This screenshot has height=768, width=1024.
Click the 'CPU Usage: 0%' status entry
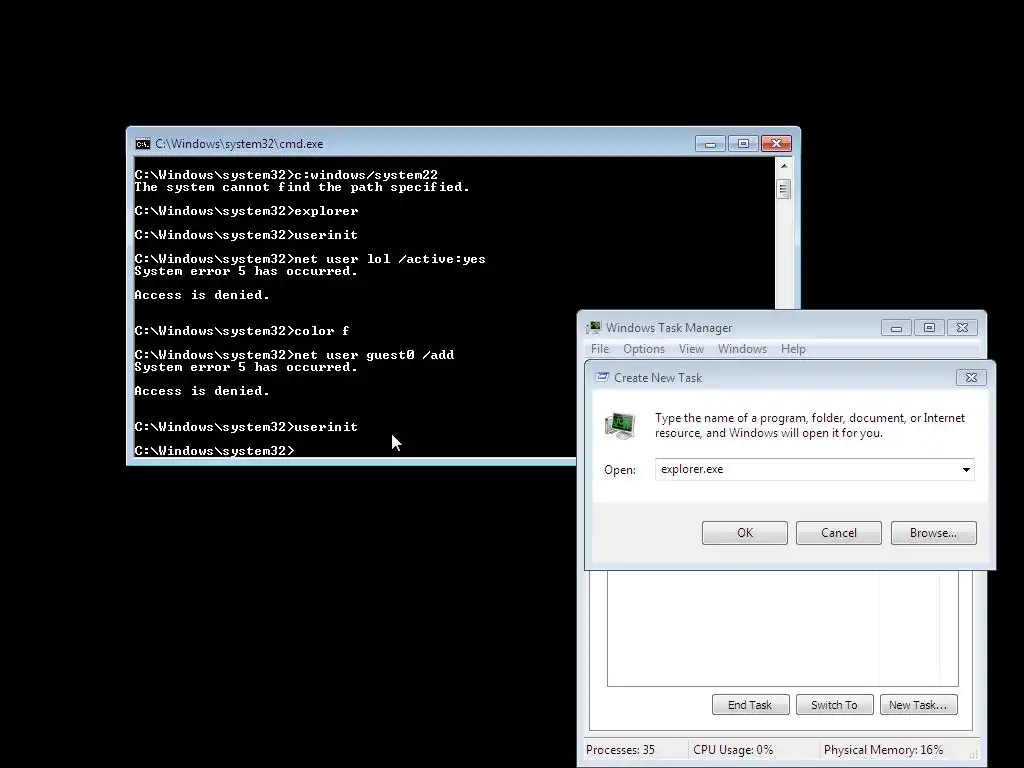733,750
